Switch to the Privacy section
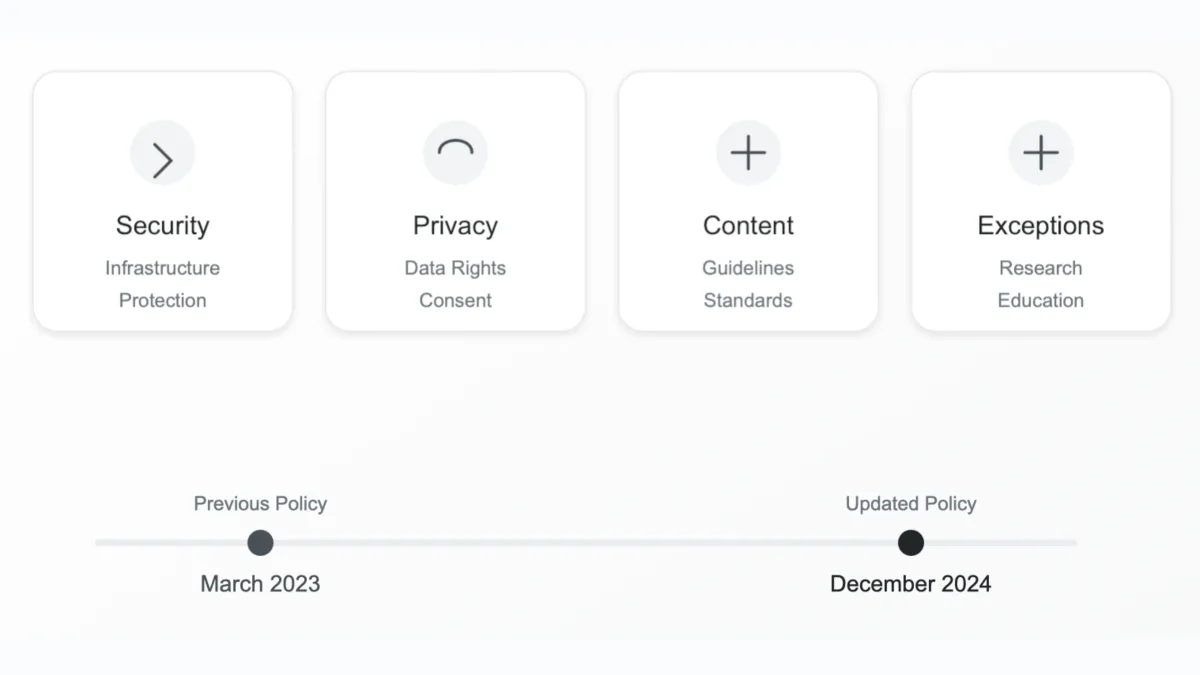1200x675 pixels. (x=455, y=200)
